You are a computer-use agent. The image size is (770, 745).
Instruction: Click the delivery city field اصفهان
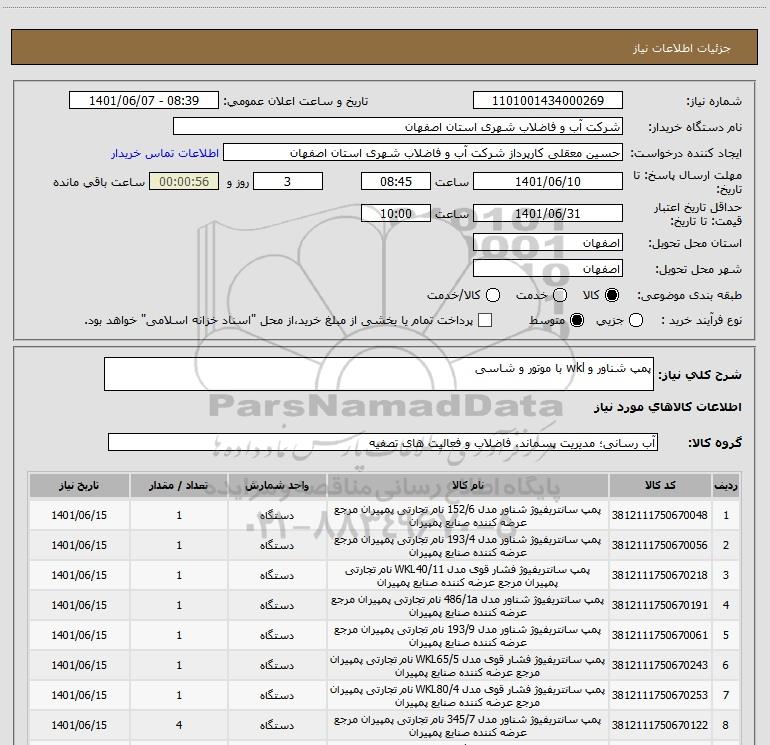[548, 269]
